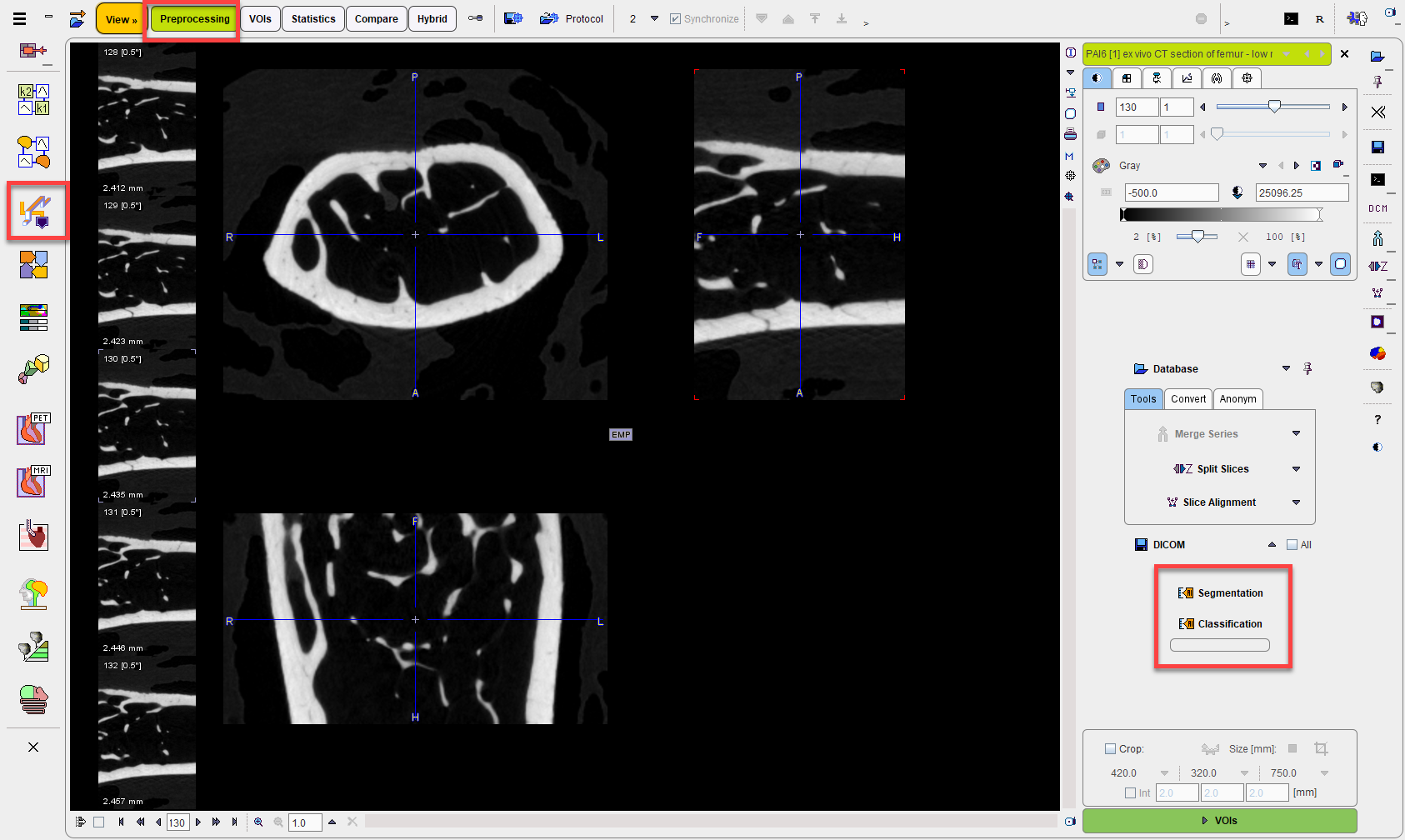The height and width of the screenshot is (840, 1405).
Task: Select the layout grid tab in image controls
Action: tap(1127, 78)
